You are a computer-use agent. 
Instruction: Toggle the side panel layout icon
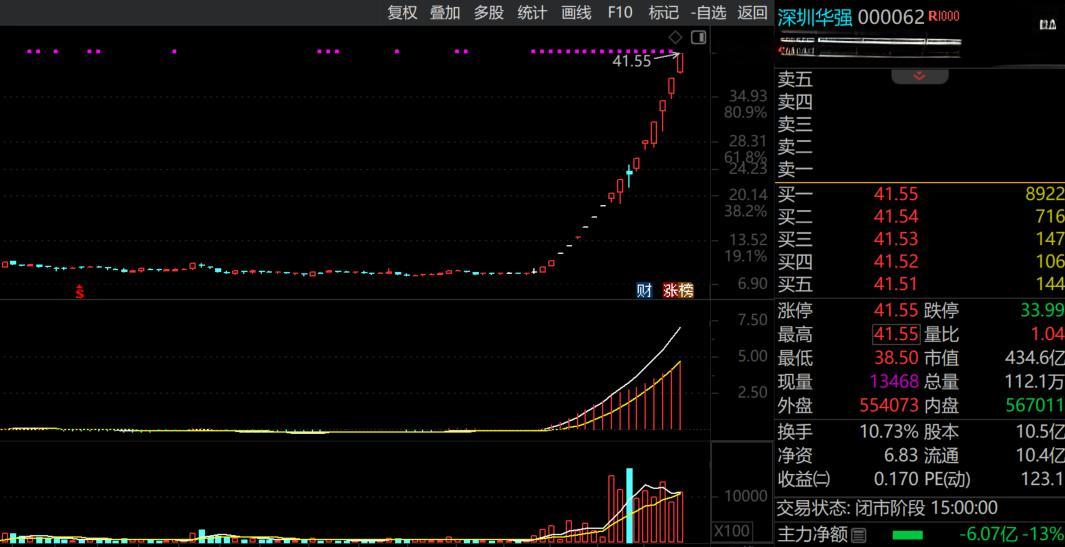698,37
